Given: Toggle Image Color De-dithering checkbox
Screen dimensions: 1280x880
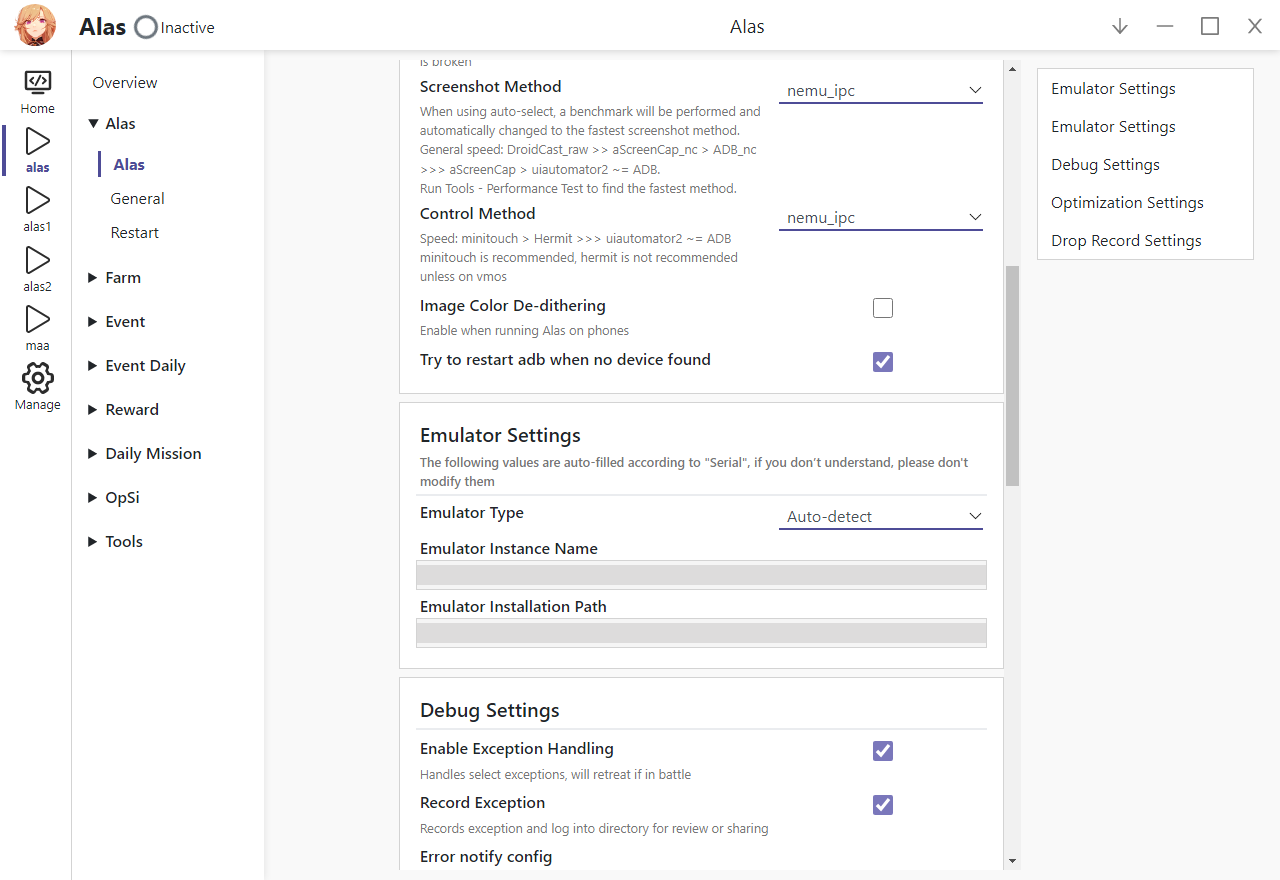Looking at the screenshot, I should click(x=883, y=308).
